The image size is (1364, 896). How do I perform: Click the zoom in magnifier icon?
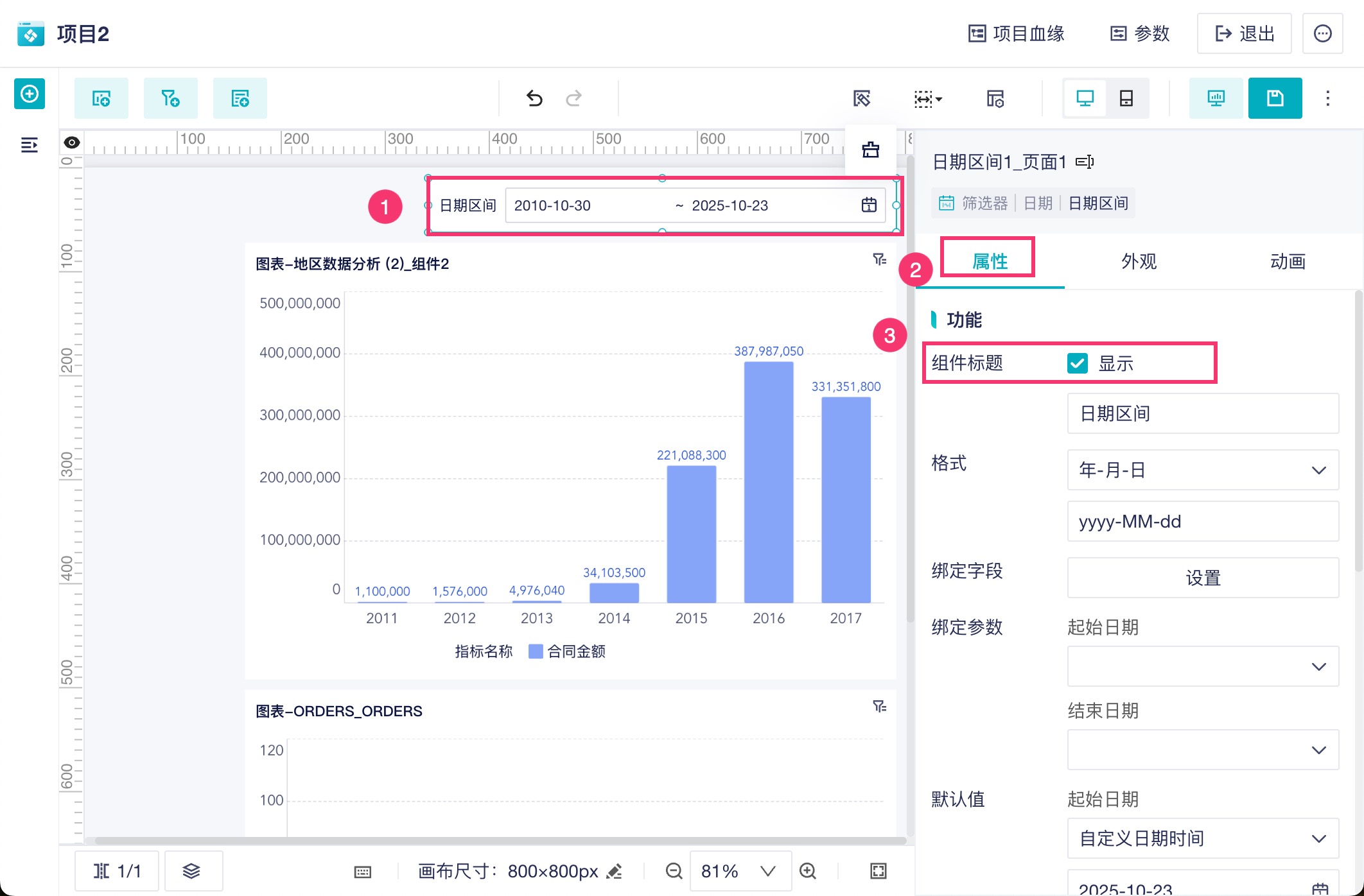click(808, 871)
